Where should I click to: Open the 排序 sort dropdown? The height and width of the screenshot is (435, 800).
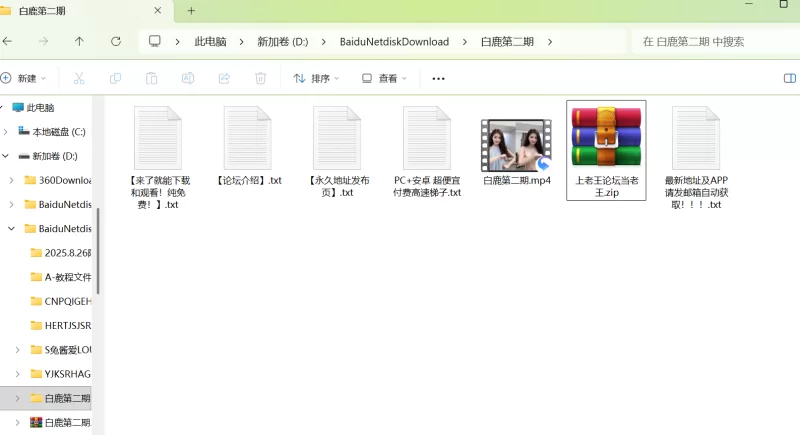(316, 78)
